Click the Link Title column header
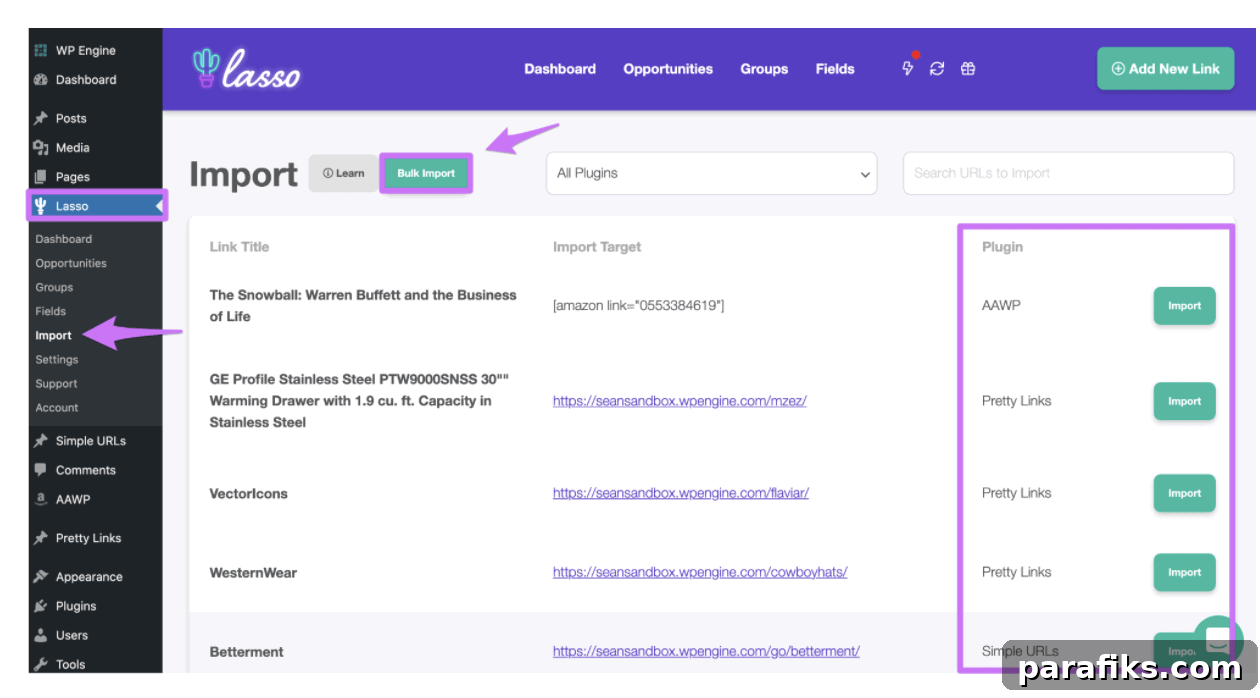 (x=239, y=247)
